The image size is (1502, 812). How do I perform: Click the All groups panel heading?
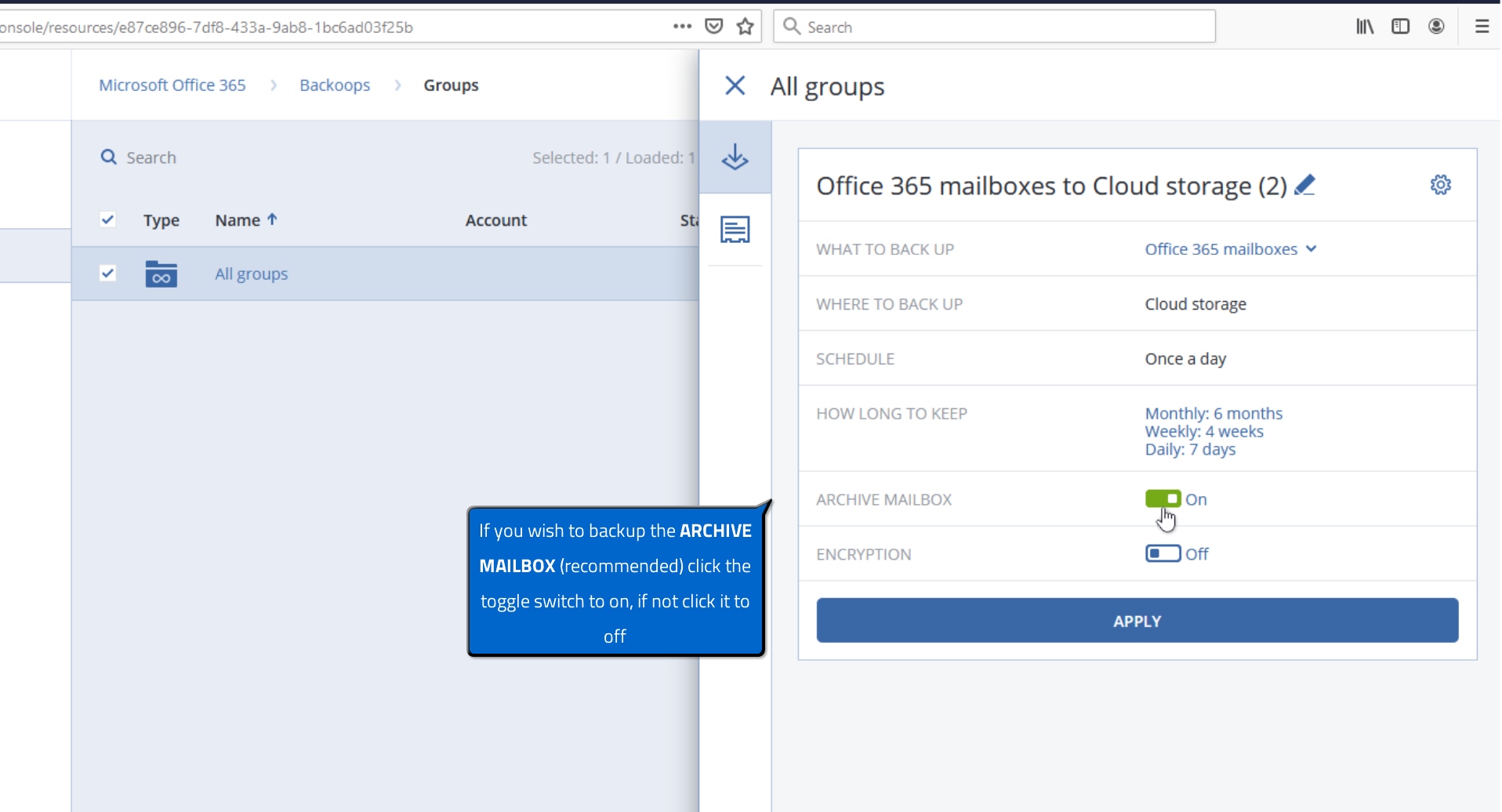[827, 86]
